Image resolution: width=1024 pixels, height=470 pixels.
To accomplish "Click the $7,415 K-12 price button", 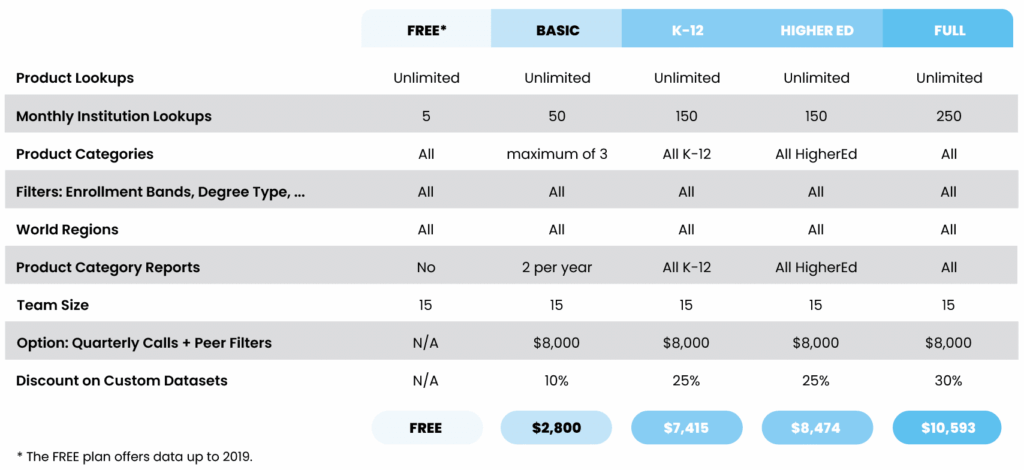I will coord(687,428).
